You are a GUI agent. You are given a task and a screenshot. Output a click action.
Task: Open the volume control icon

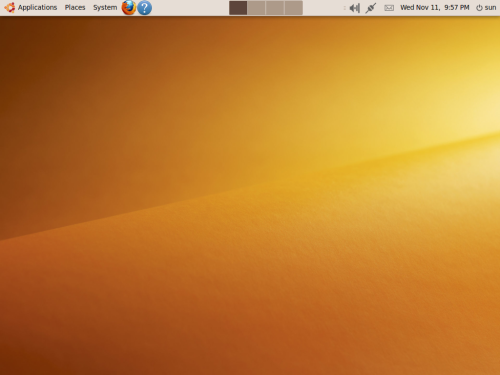point(354,8)
